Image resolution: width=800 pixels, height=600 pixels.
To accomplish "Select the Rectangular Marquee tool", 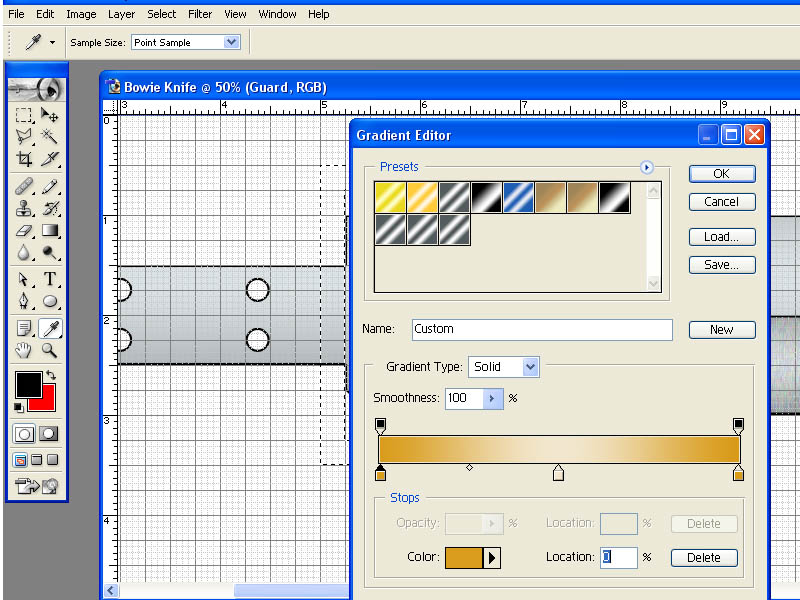I will [x=23, y=114].
